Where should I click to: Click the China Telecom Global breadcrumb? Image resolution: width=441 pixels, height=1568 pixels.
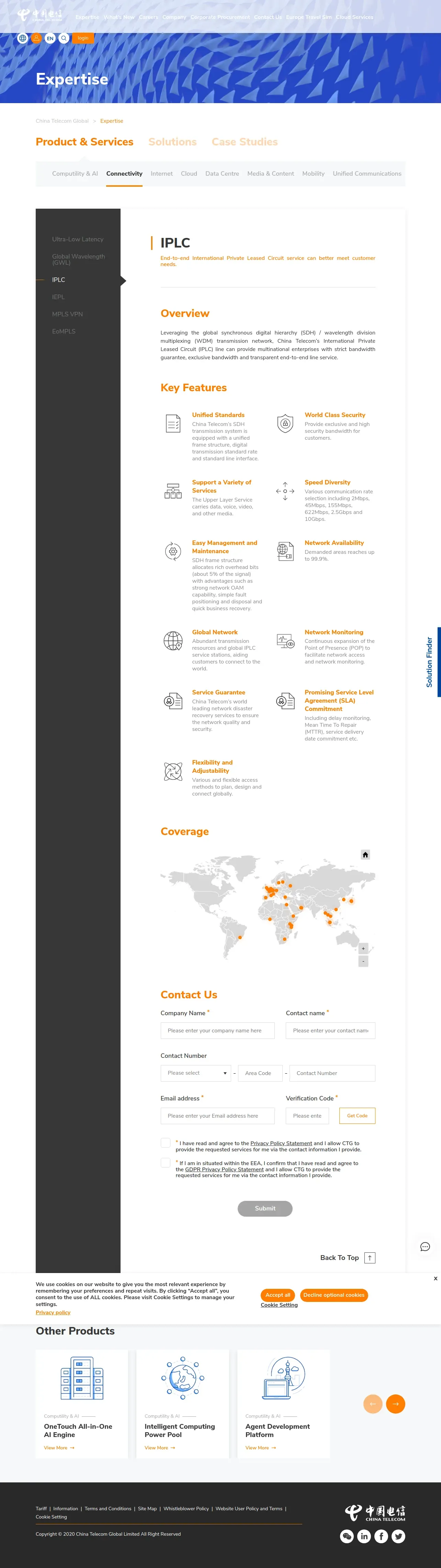point(62,121)
